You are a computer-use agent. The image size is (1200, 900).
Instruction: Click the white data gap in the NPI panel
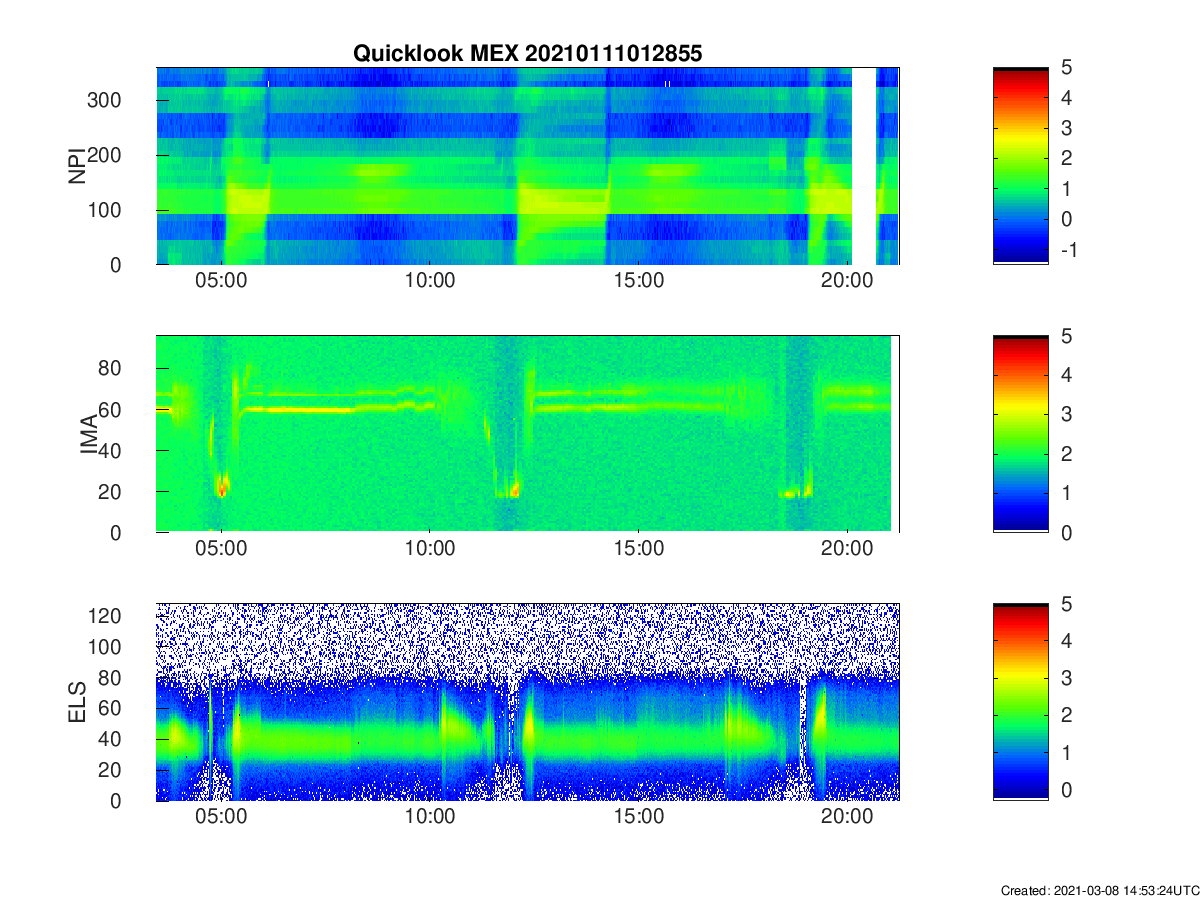point(864,166)
